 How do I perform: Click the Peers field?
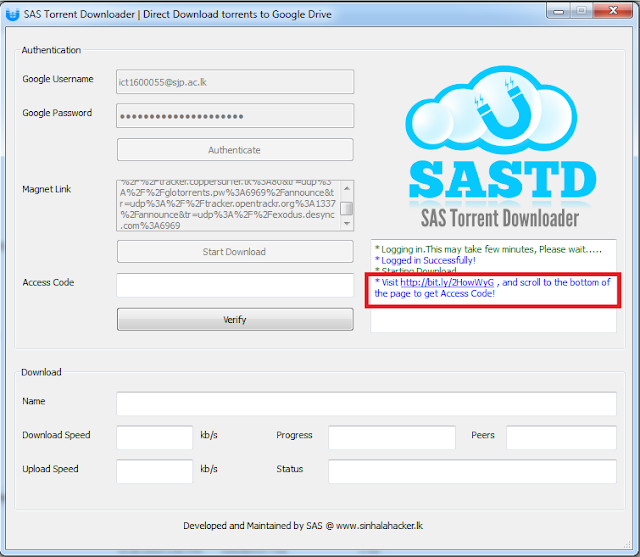point(560,437)
